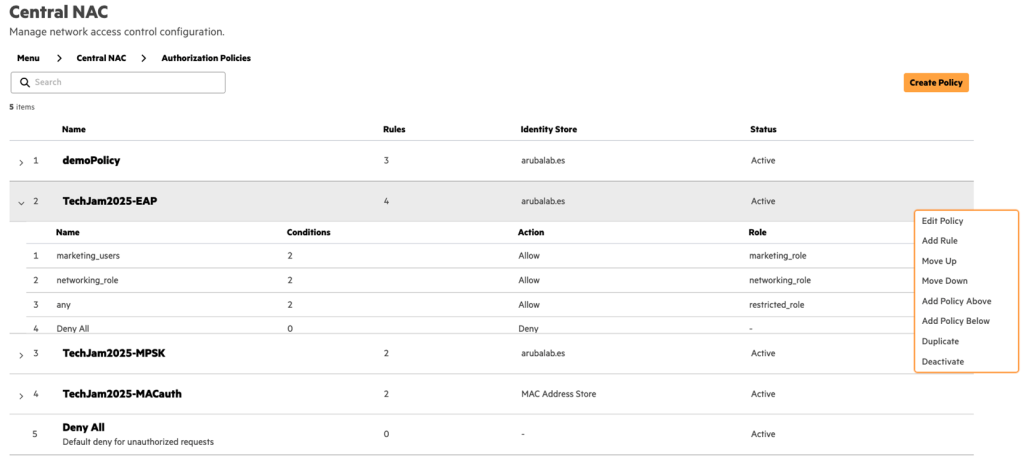Choose Move Down menu entry
Screen dimensions: 1024x461
[x=944, y=281]
